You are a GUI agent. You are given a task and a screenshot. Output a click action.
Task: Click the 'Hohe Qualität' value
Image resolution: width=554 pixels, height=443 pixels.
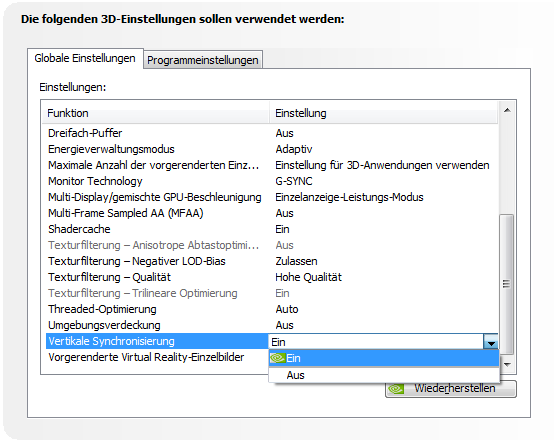308,277
